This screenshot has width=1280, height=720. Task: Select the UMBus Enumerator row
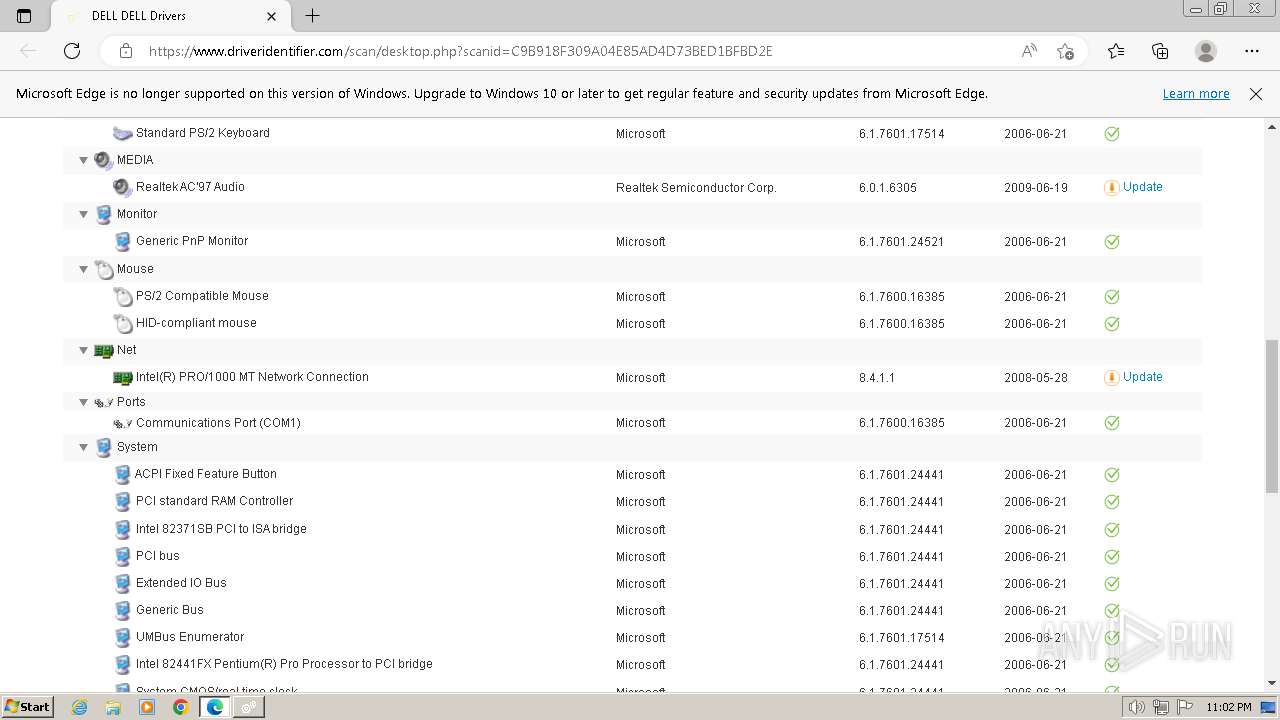click(632, 637)
